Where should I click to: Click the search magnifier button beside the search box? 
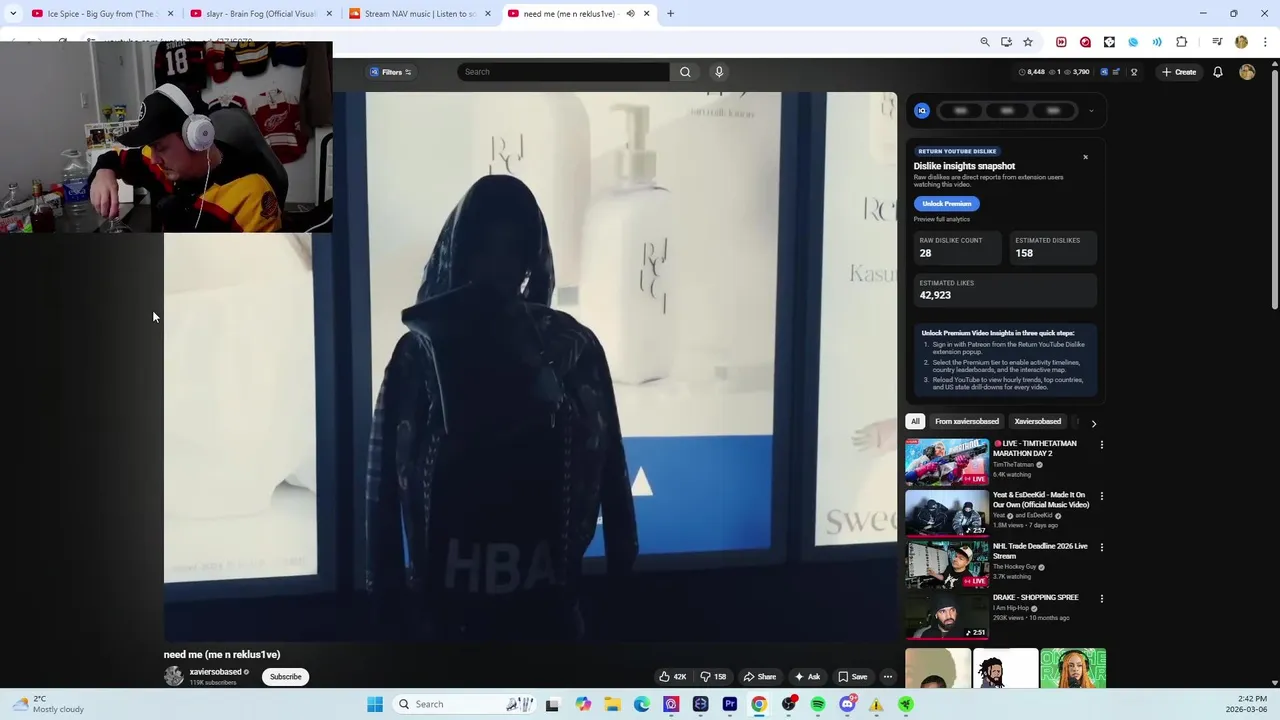pyautogui.click(x=685, y=72)
